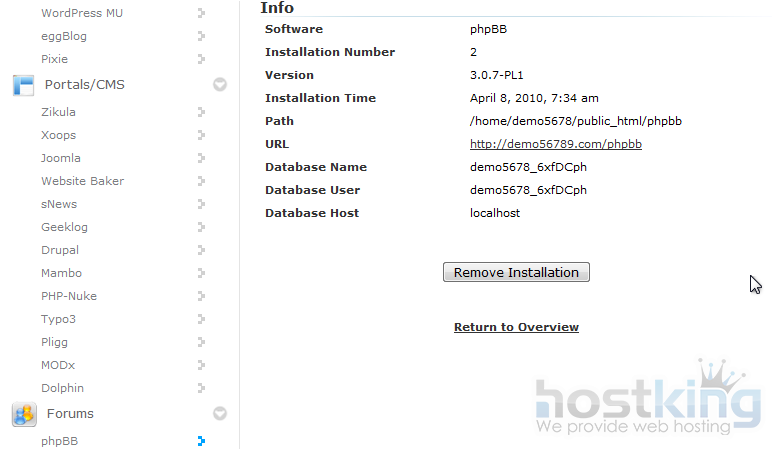This screenshot has width=776, height=450.
Task: Choose Website Baker in the sidebar
Action: point(82,181)
